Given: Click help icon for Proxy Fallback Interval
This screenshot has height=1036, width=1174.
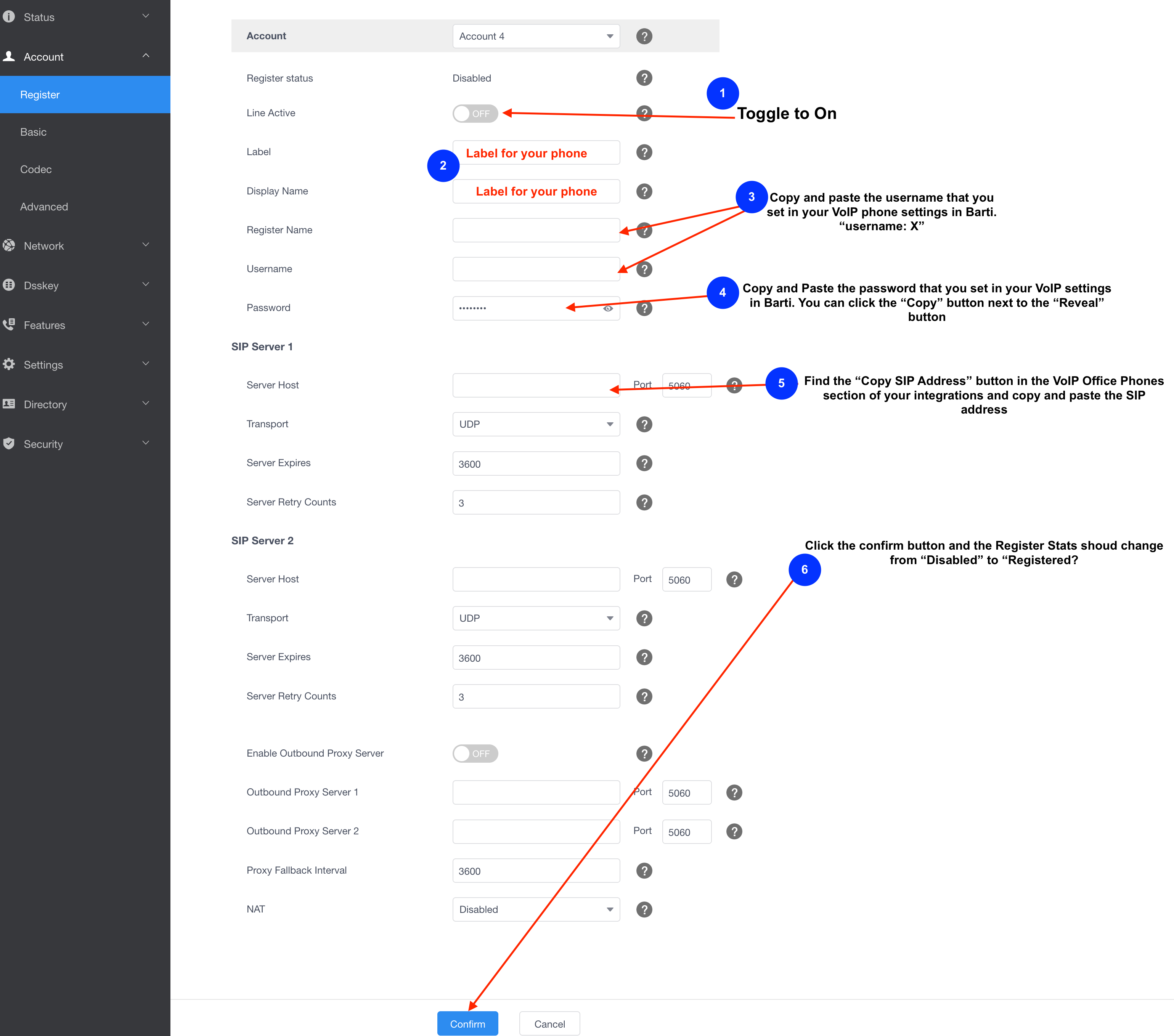Looking at the screenshot, I should pos(644,871).
